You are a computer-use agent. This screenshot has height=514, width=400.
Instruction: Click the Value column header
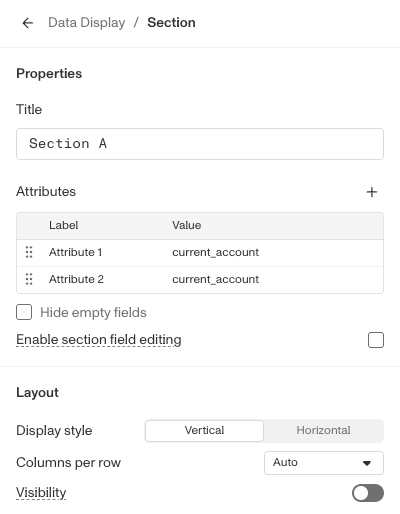187,225
